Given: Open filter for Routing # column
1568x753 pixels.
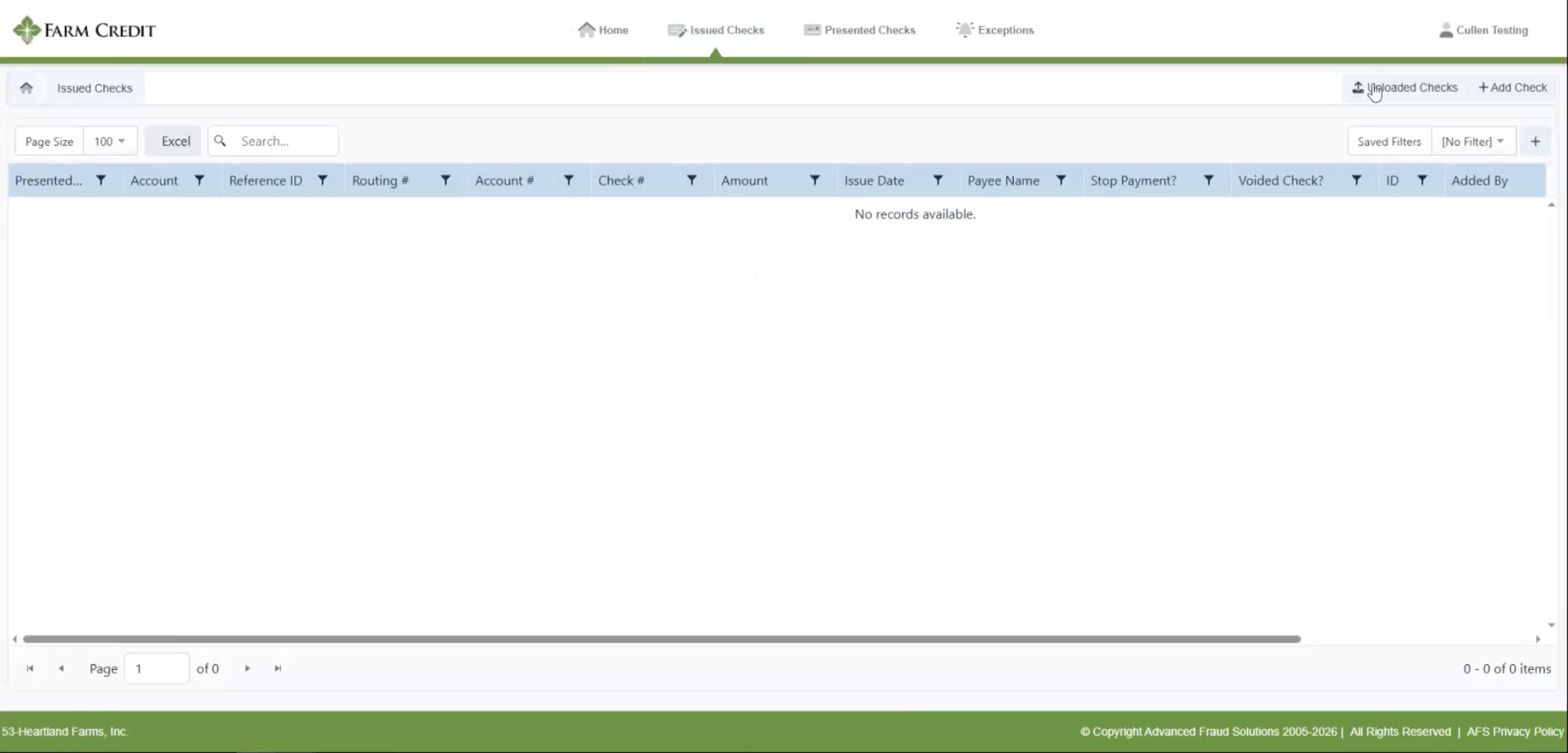Looking at the screenshot, I should (x=446, y=180).
